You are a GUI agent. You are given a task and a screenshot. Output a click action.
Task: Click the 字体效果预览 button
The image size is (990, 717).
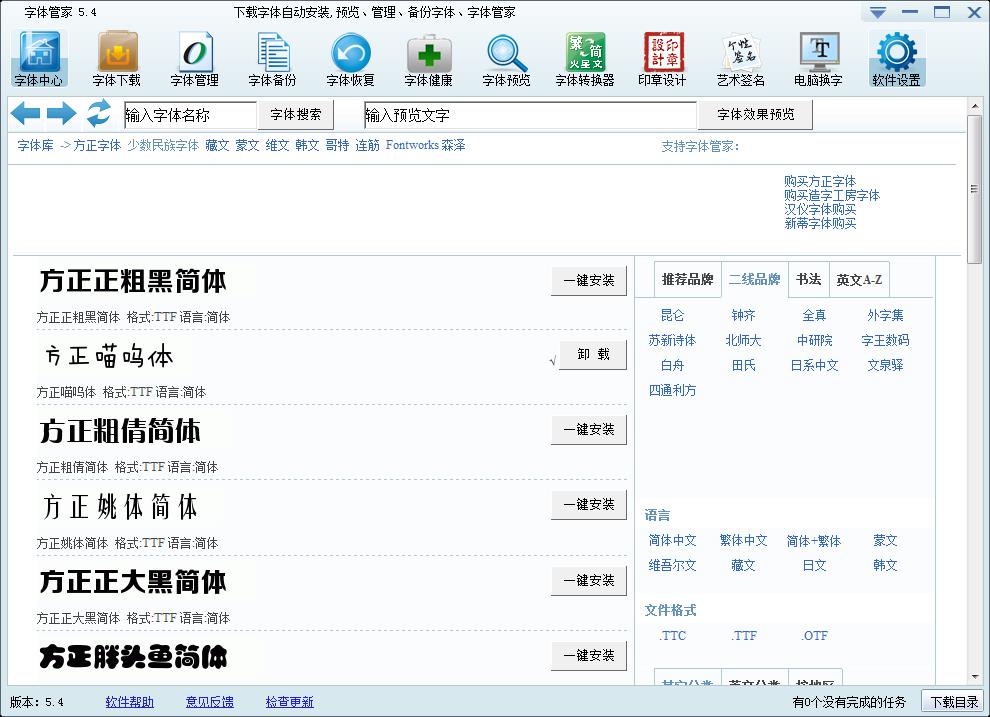[756, 114]
